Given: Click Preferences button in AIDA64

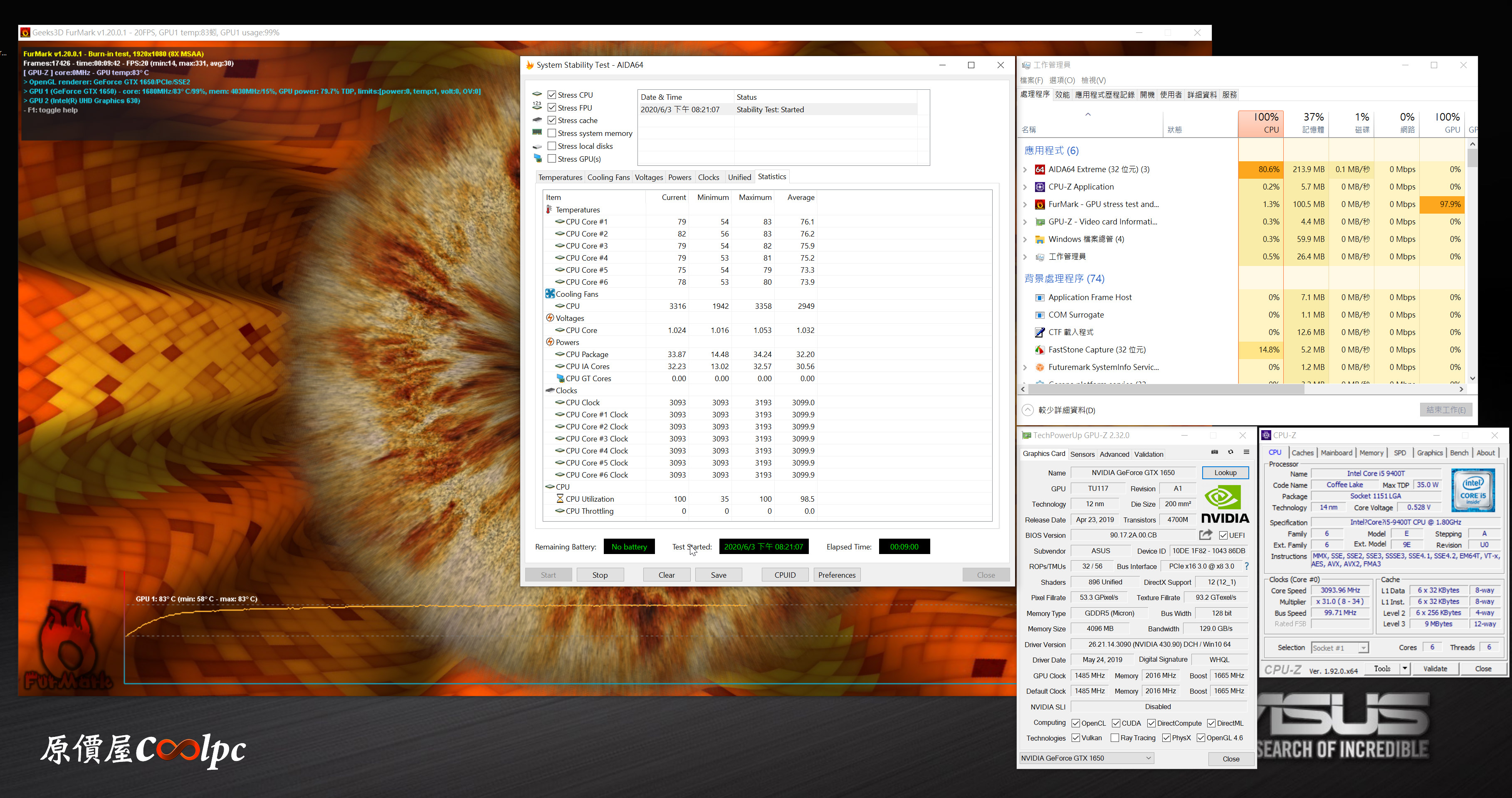Looking at the screenshot, I should 837,575.
